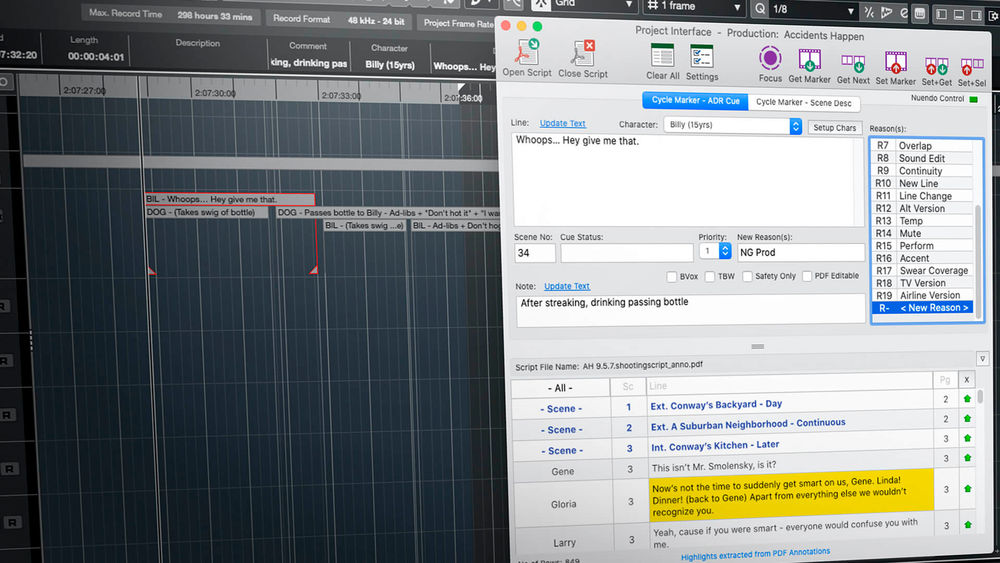Enable the BVox checkbox
Image resolution: width=1000 pixels, height=563 pixels.
click(672, 277)
